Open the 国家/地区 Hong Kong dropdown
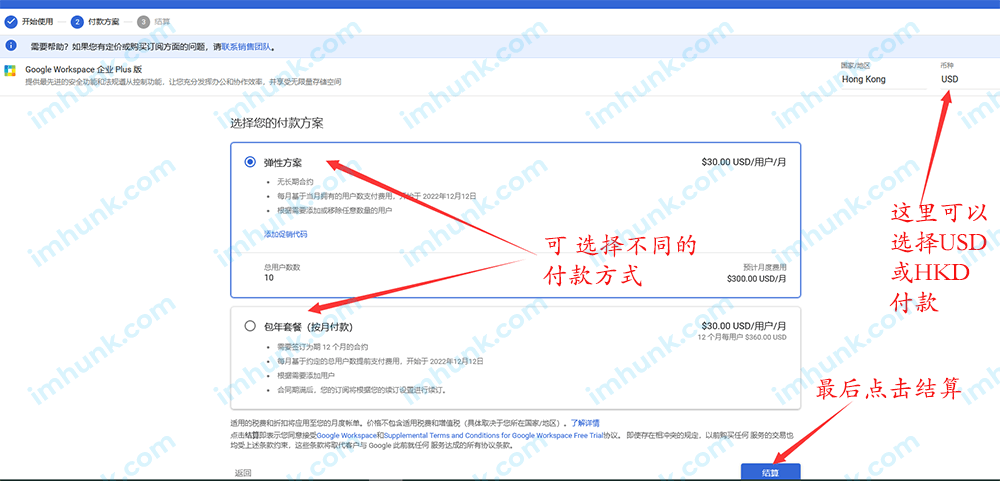 pyautogui.click(x=883, y=80)
